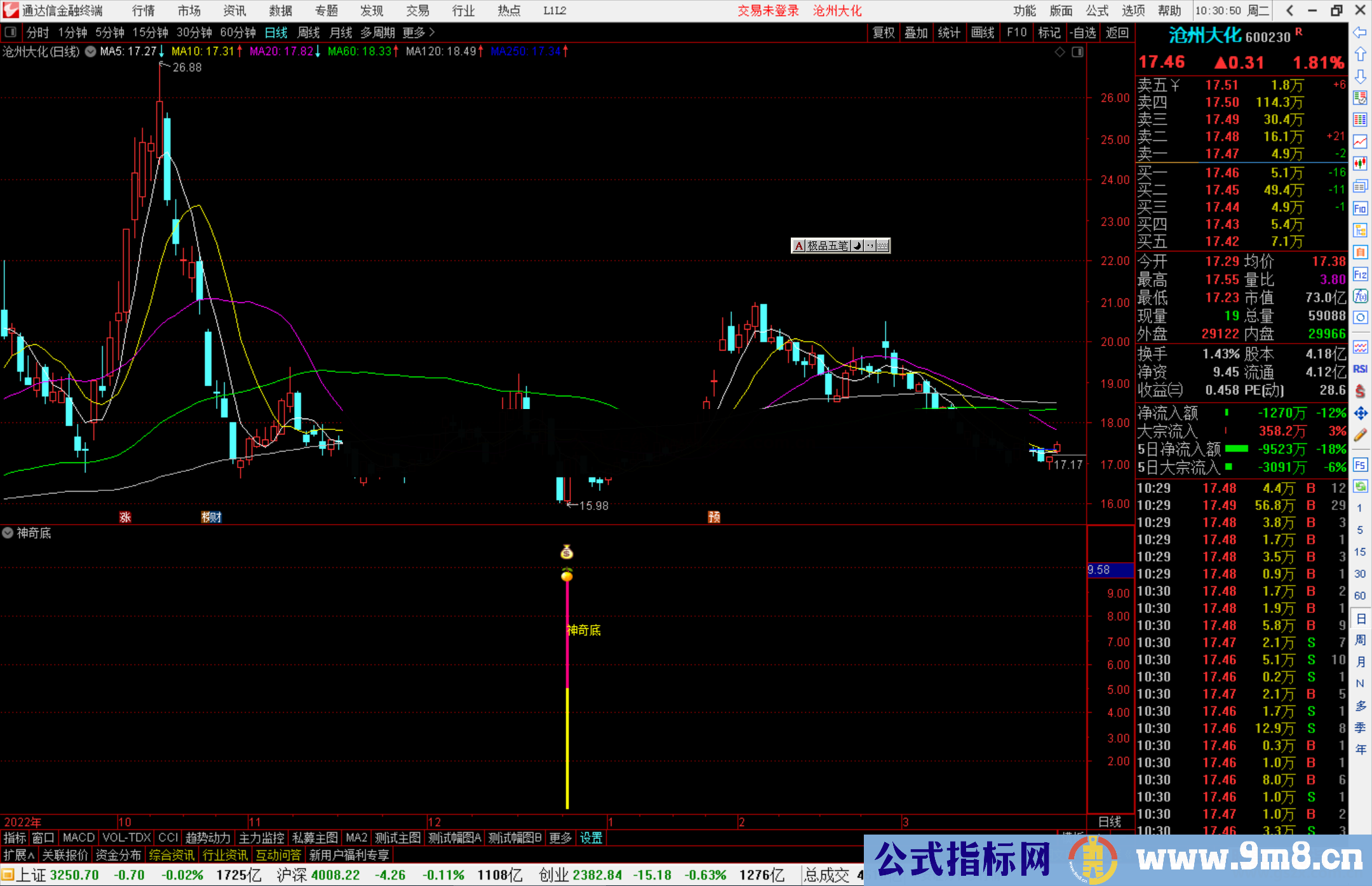Open the f(x) formula manager icon
Viewport: 1372px width, 886px height.
pos(1360,296)
